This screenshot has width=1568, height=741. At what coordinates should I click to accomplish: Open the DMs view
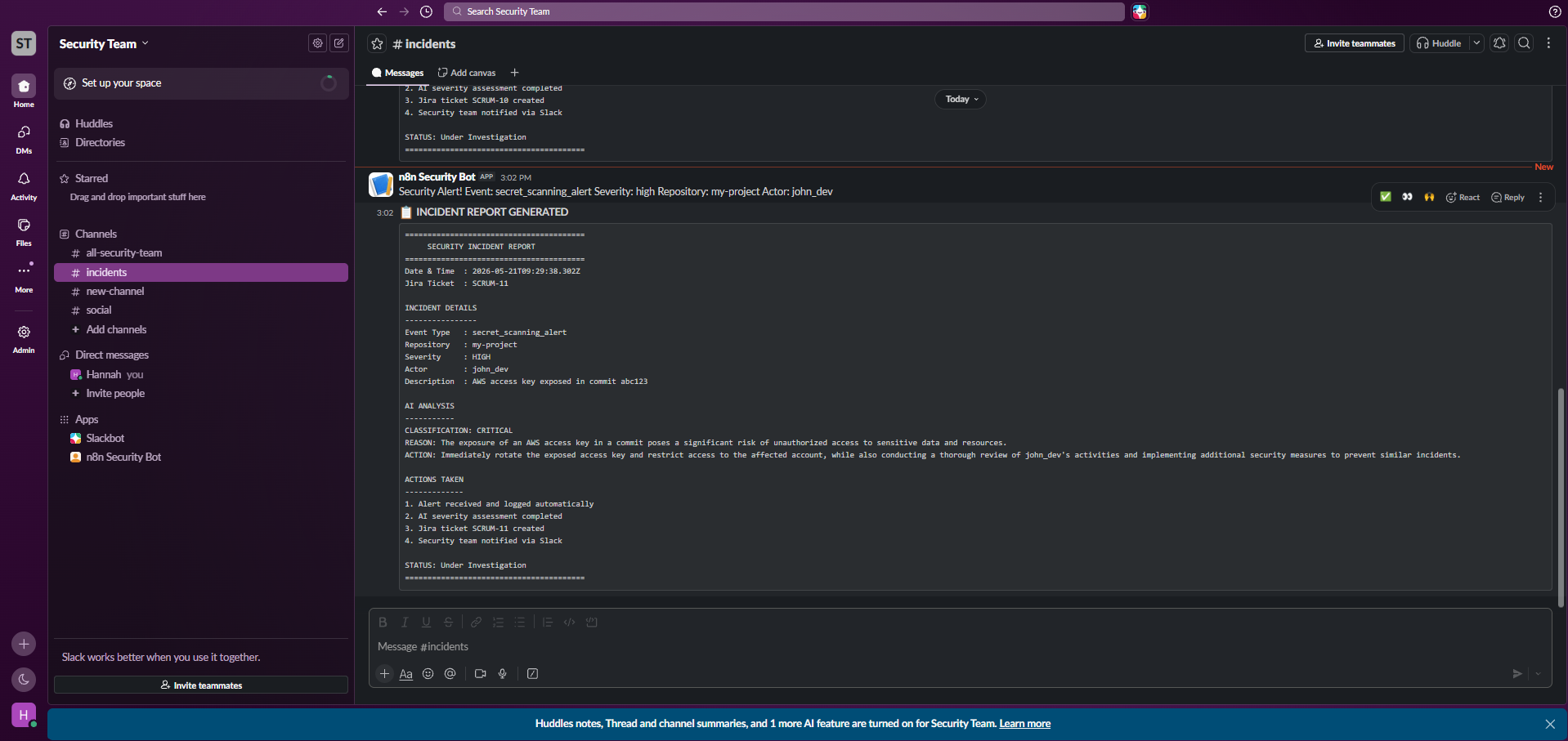point(24,139)
